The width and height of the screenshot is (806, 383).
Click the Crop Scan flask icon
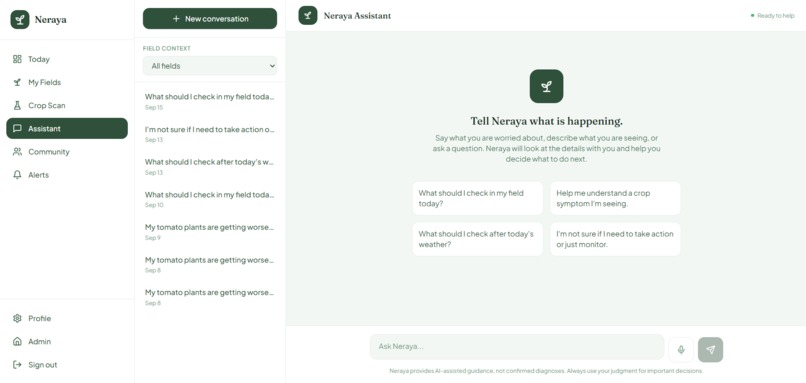[17, 105]
